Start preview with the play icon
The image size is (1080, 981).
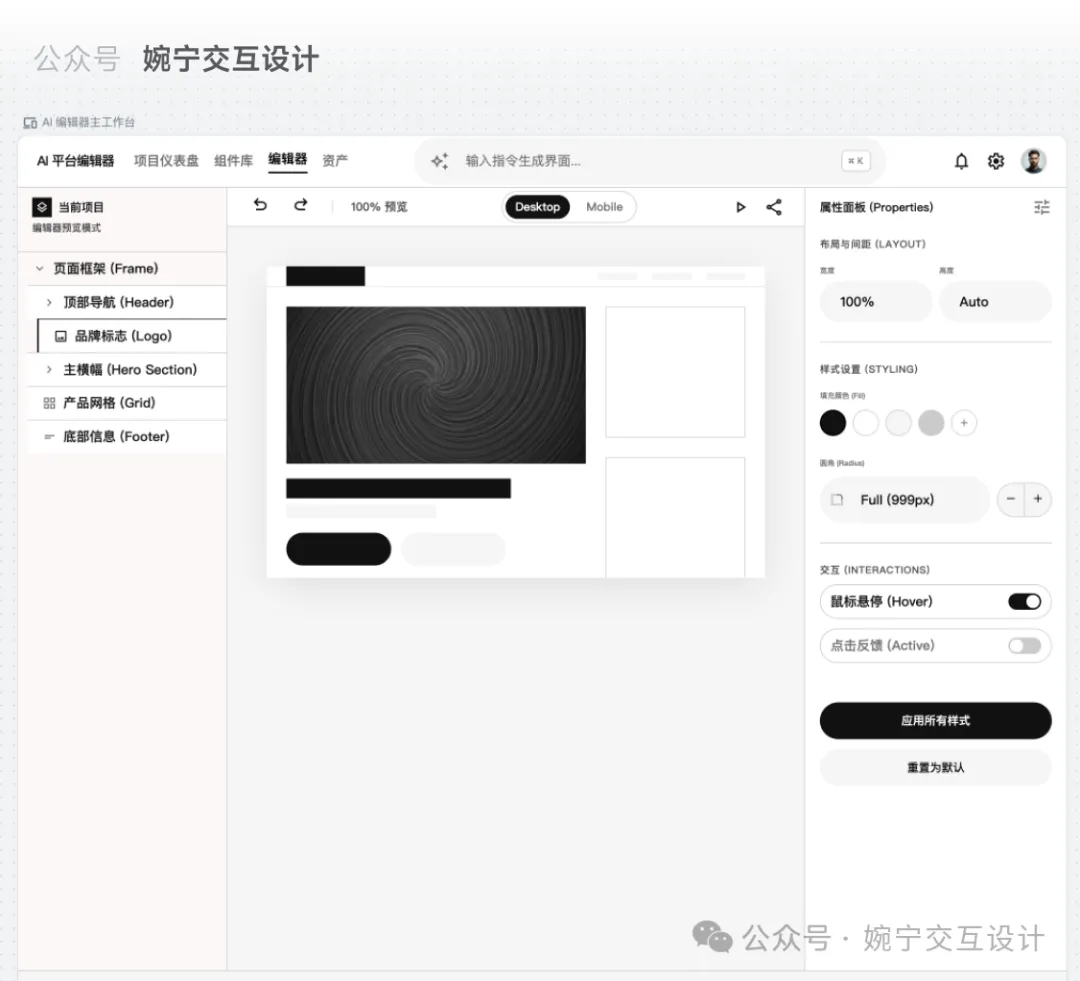(x=740, y=207)
